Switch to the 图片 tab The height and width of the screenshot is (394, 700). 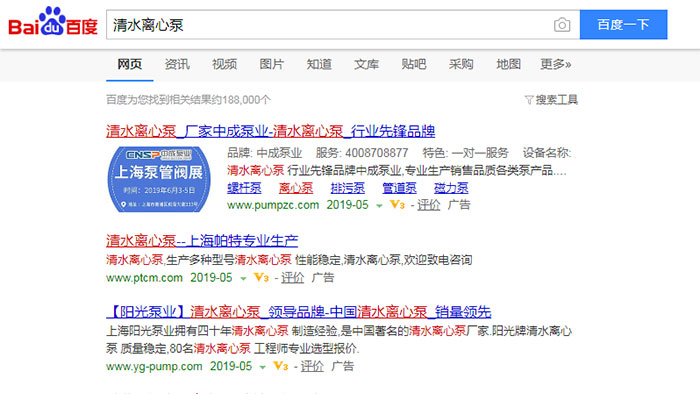click(x=272, y=64)
